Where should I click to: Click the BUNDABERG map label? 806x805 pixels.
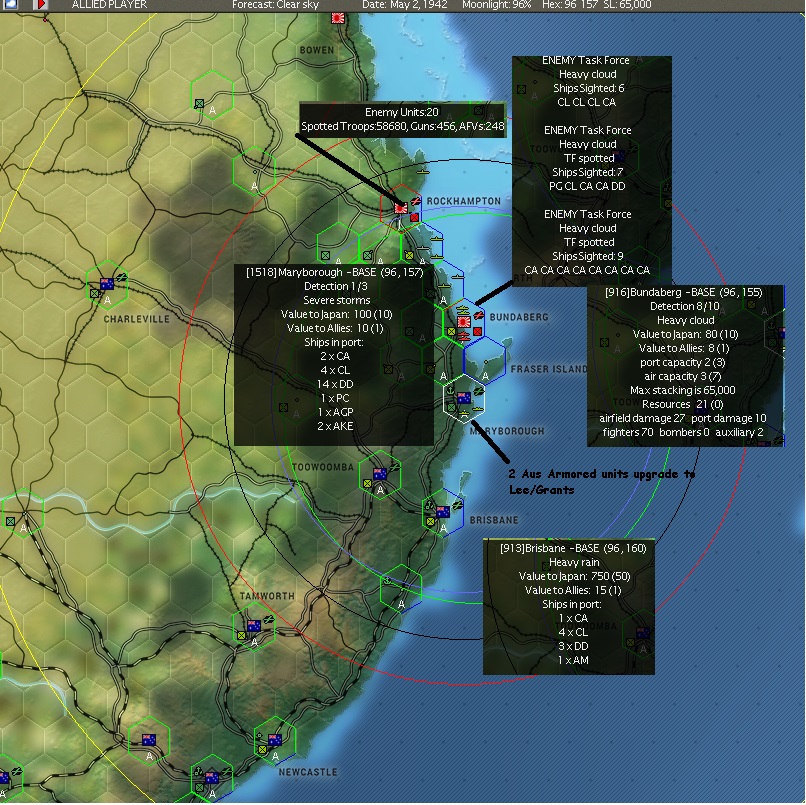519,317
